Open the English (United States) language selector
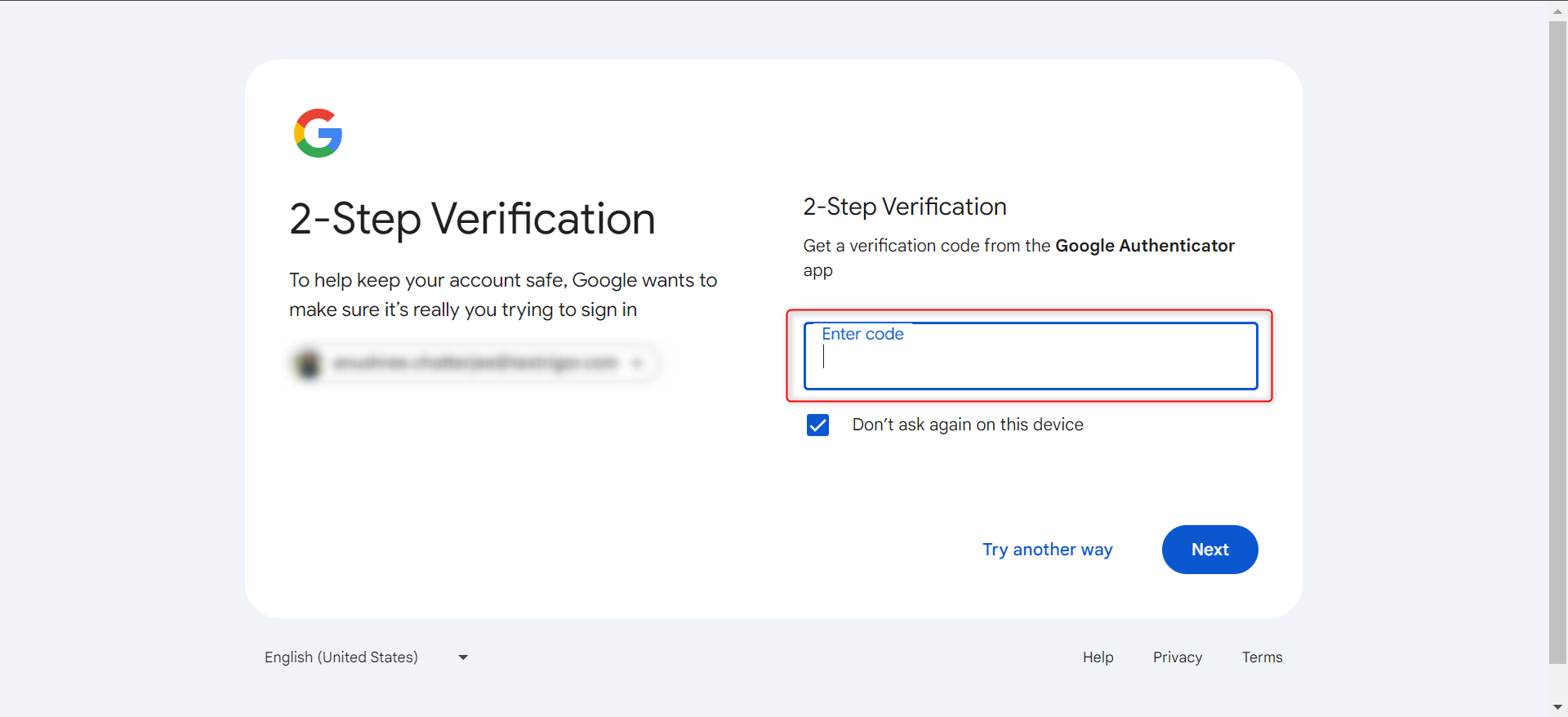 point(341,657)
